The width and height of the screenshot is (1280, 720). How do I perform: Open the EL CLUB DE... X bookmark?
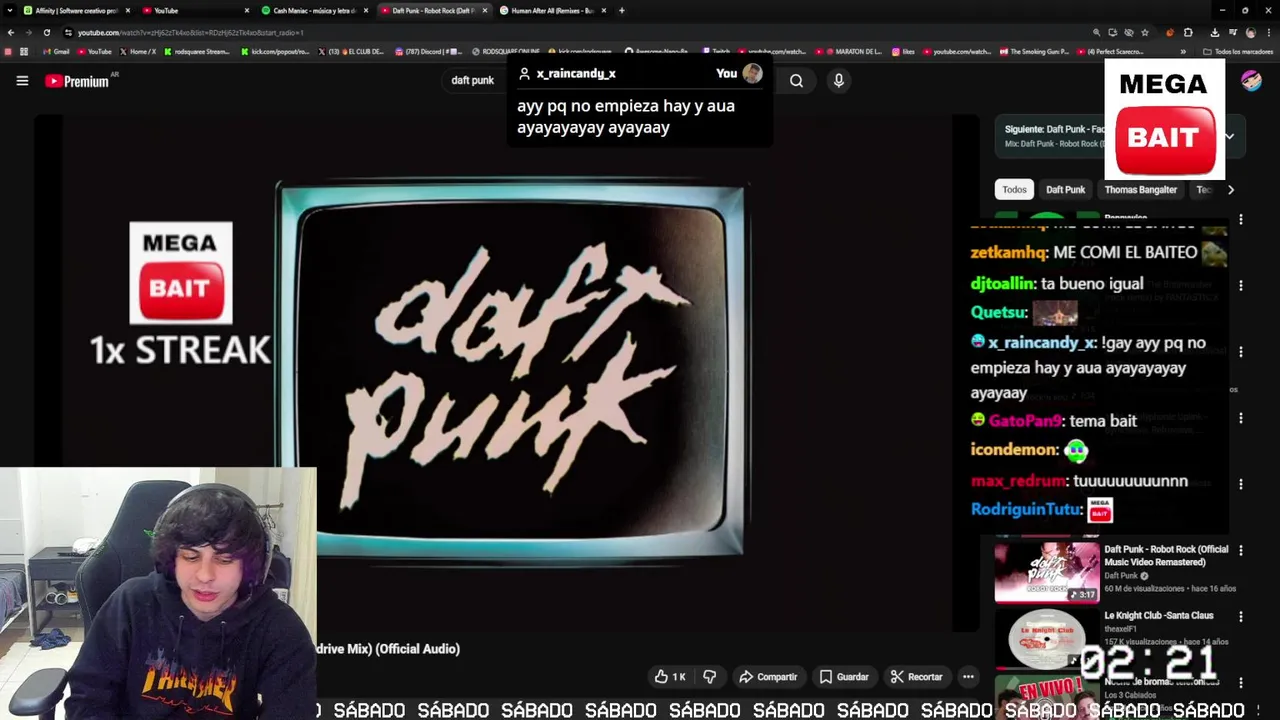[352, 51]
